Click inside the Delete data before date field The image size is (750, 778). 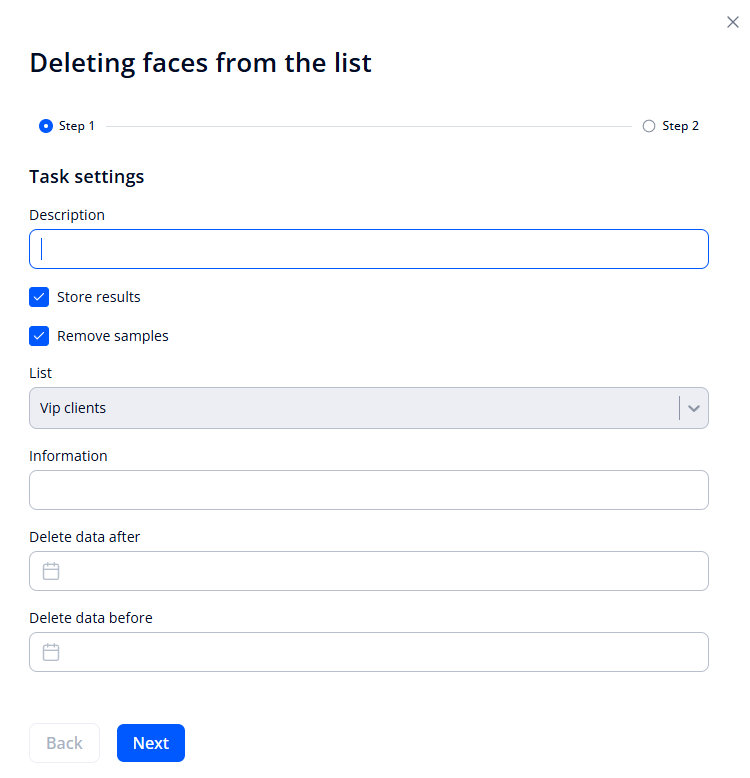click(380, 652)
